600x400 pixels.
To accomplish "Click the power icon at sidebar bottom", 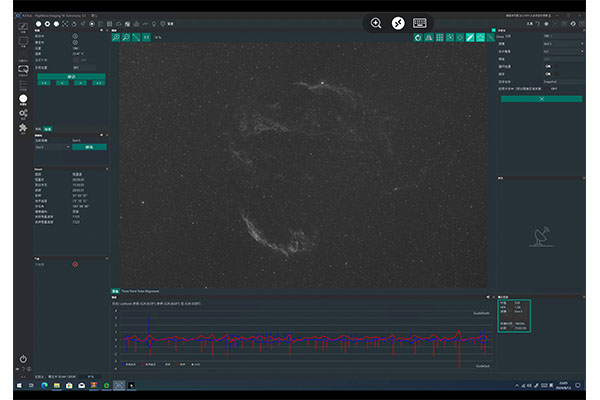I will [23, 358].
